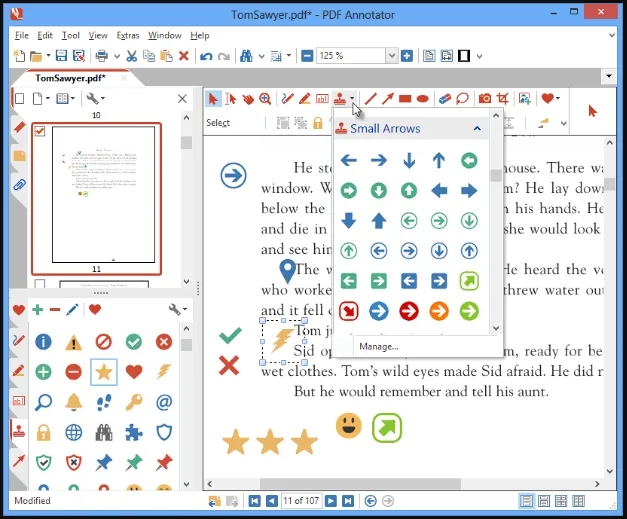The width and height of the screenshot is (627, 519).
Task: Click the binoculars Find icon
Action: 246,56
